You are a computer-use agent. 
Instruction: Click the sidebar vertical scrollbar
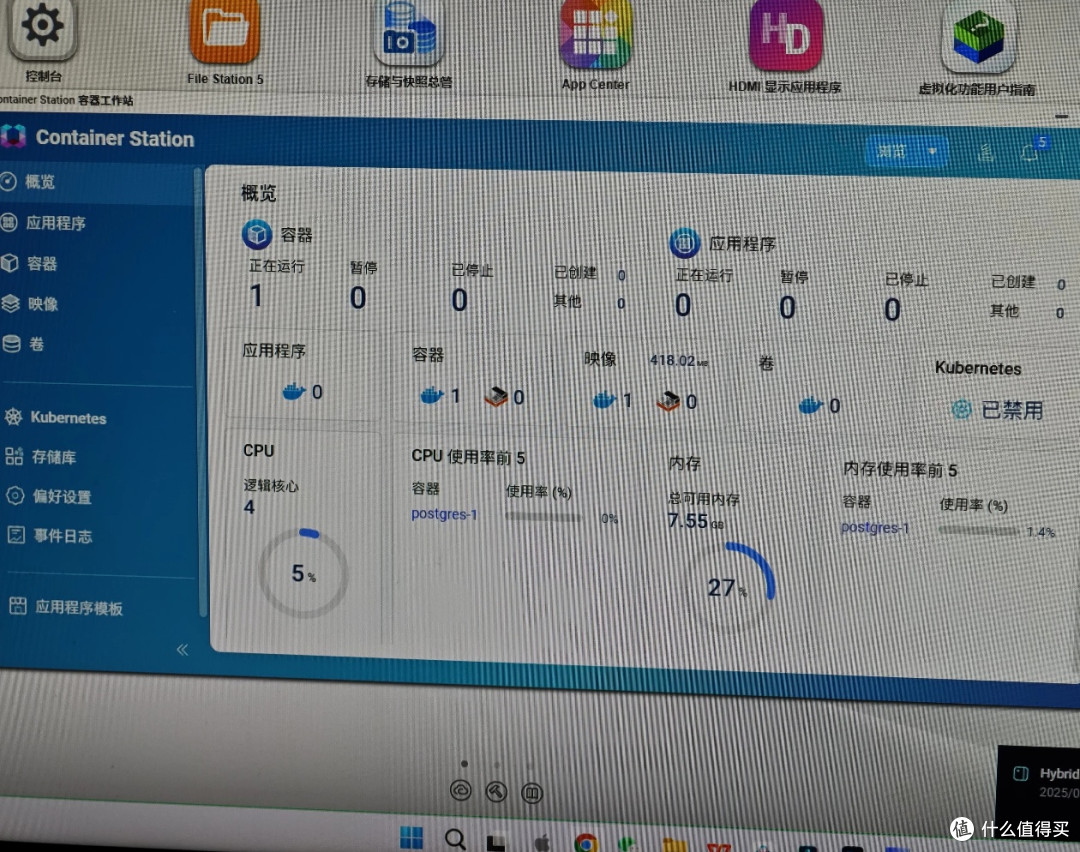coord(202,393)
